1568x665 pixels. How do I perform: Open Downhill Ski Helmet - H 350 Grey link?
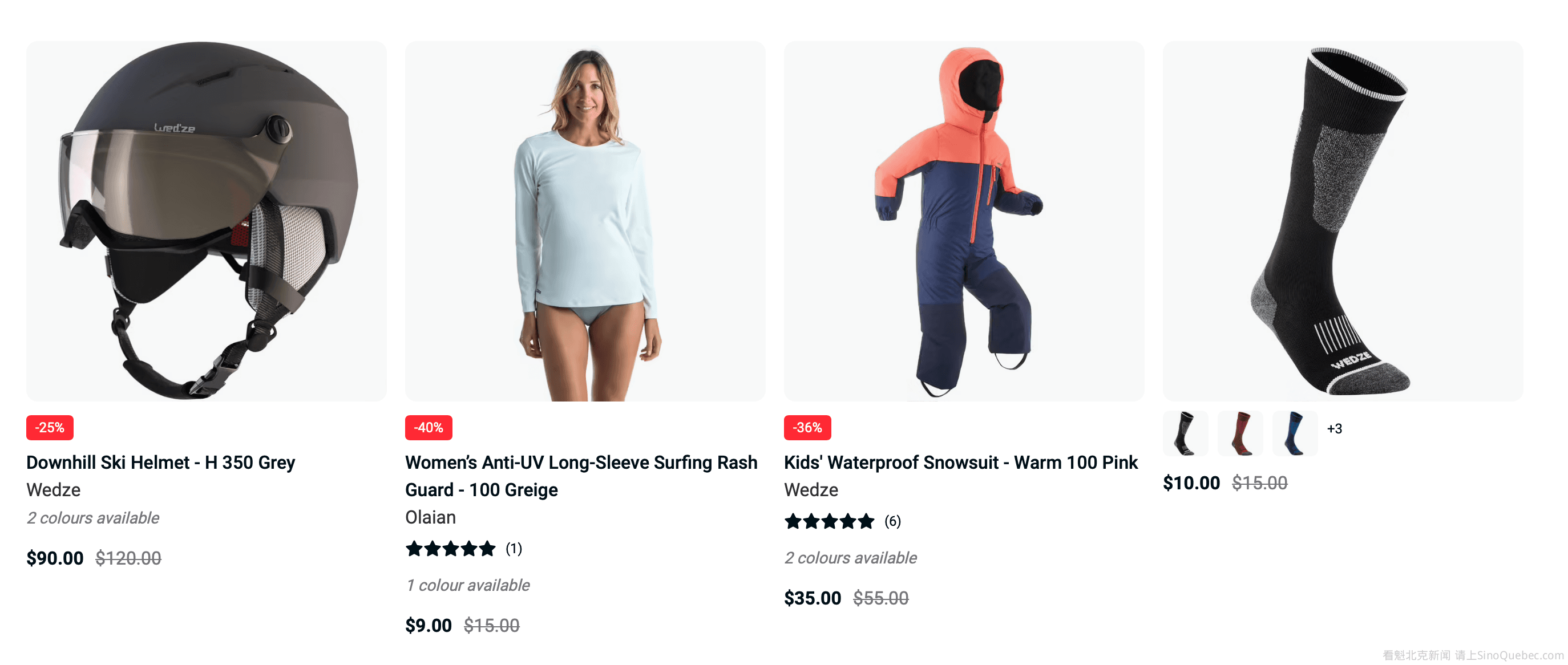pyautogui.click(x=161, y=463)
